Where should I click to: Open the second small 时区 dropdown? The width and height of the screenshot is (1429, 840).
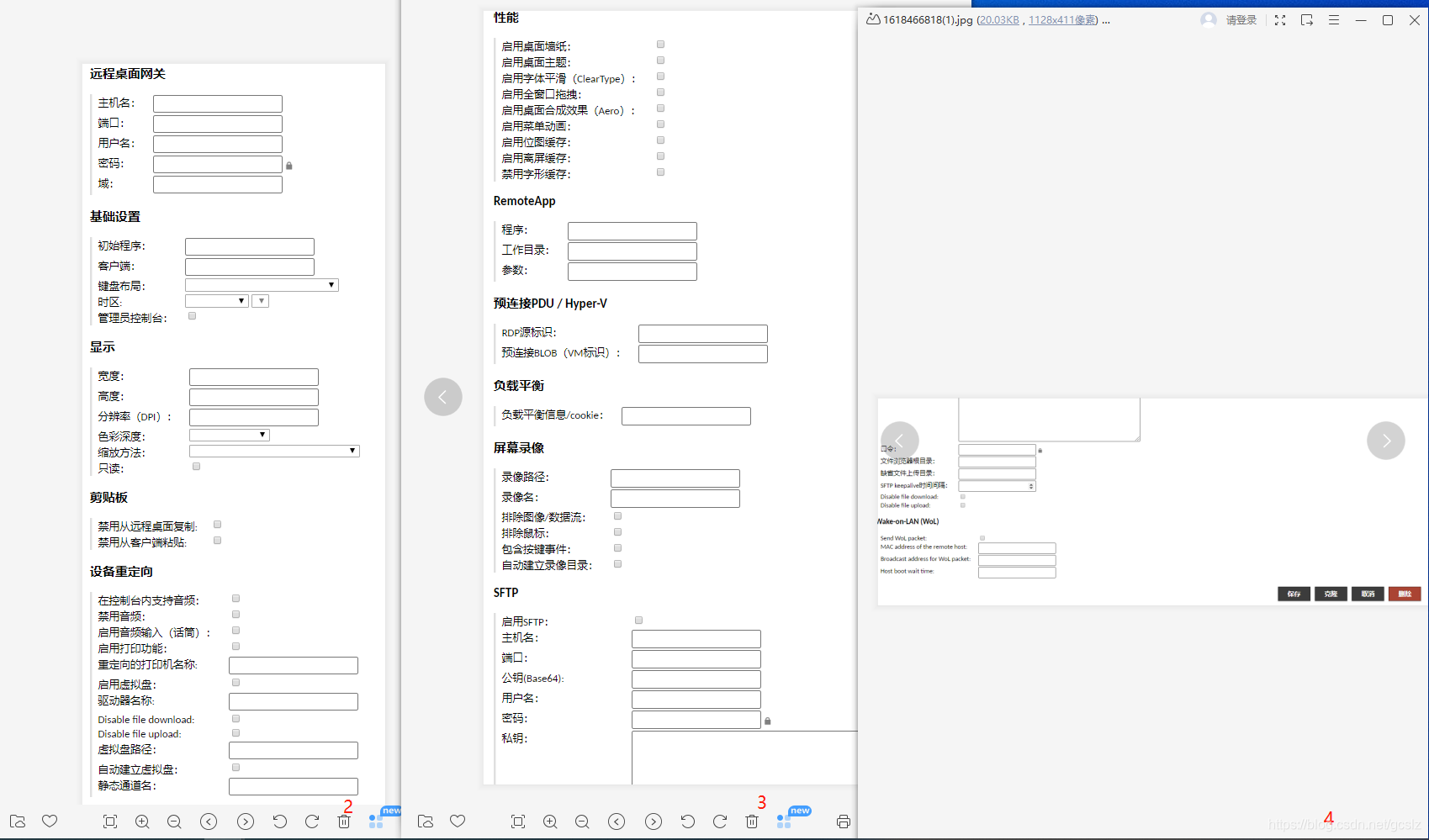click(261, 301)
